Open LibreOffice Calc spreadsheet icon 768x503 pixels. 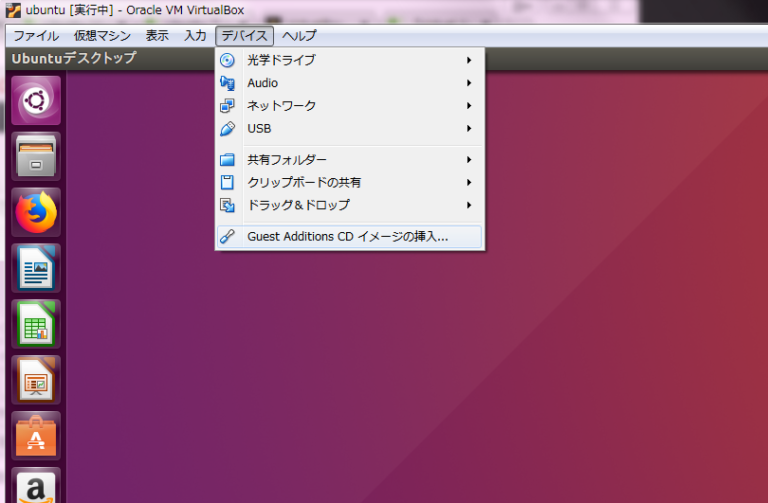coord(36,324)
